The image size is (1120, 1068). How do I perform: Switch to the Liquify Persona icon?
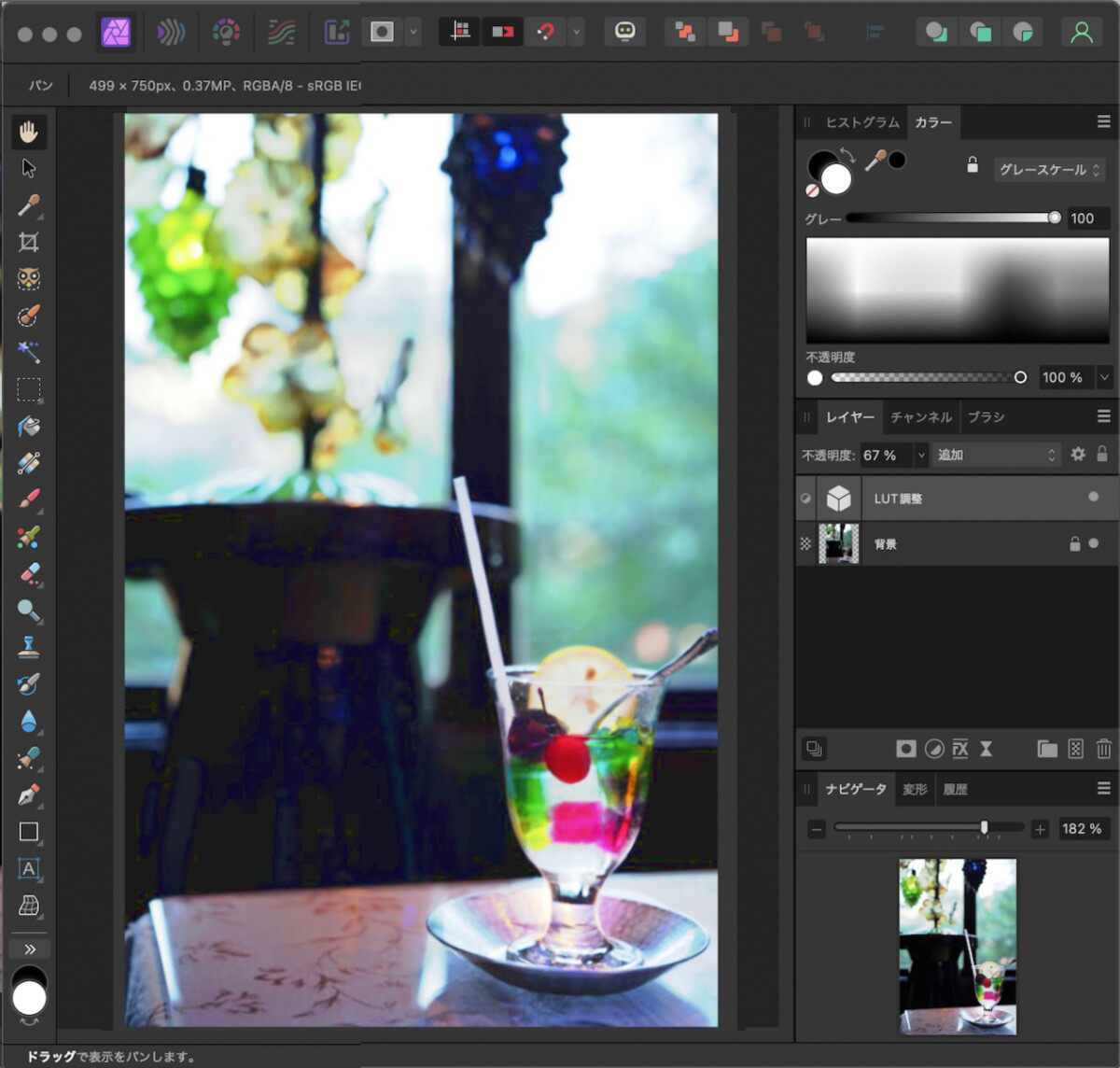coord(171,33)
